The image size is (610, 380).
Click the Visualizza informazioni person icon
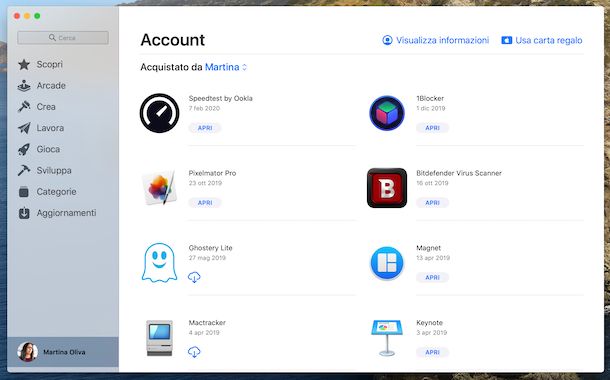(387, 40)
